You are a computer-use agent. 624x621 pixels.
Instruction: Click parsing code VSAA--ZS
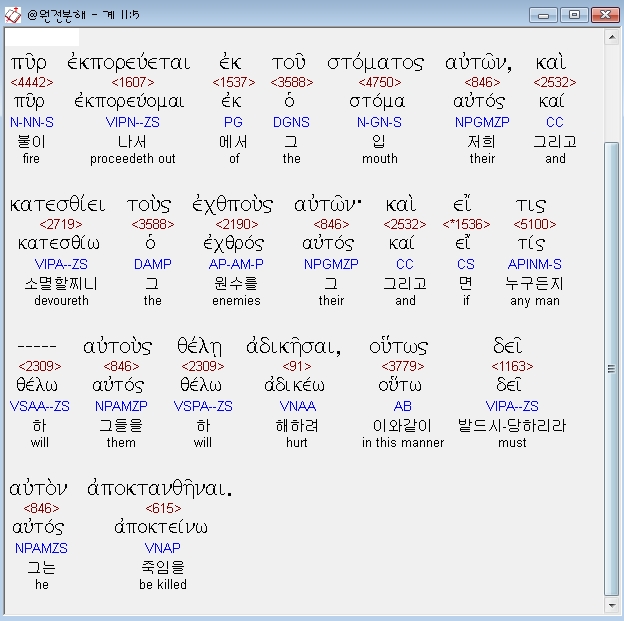tap(39, 406)
